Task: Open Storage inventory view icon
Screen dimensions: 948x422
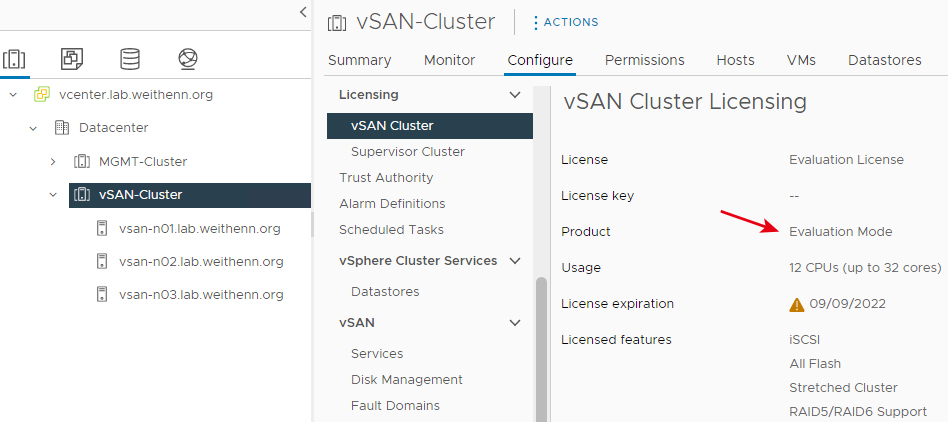Action: pyautogui.click(x=130, y=59)
